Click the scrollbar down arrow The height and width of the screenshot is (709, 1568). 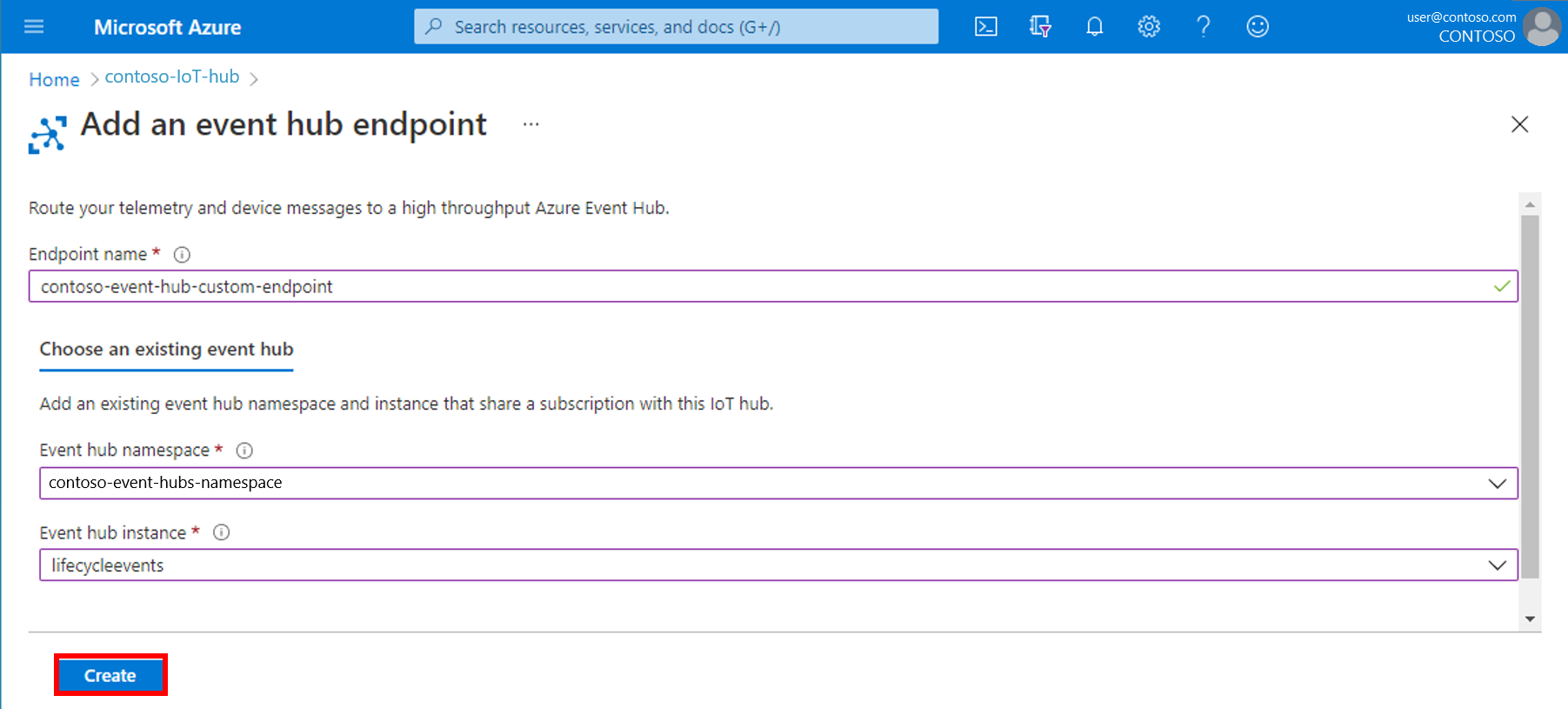1530,619
